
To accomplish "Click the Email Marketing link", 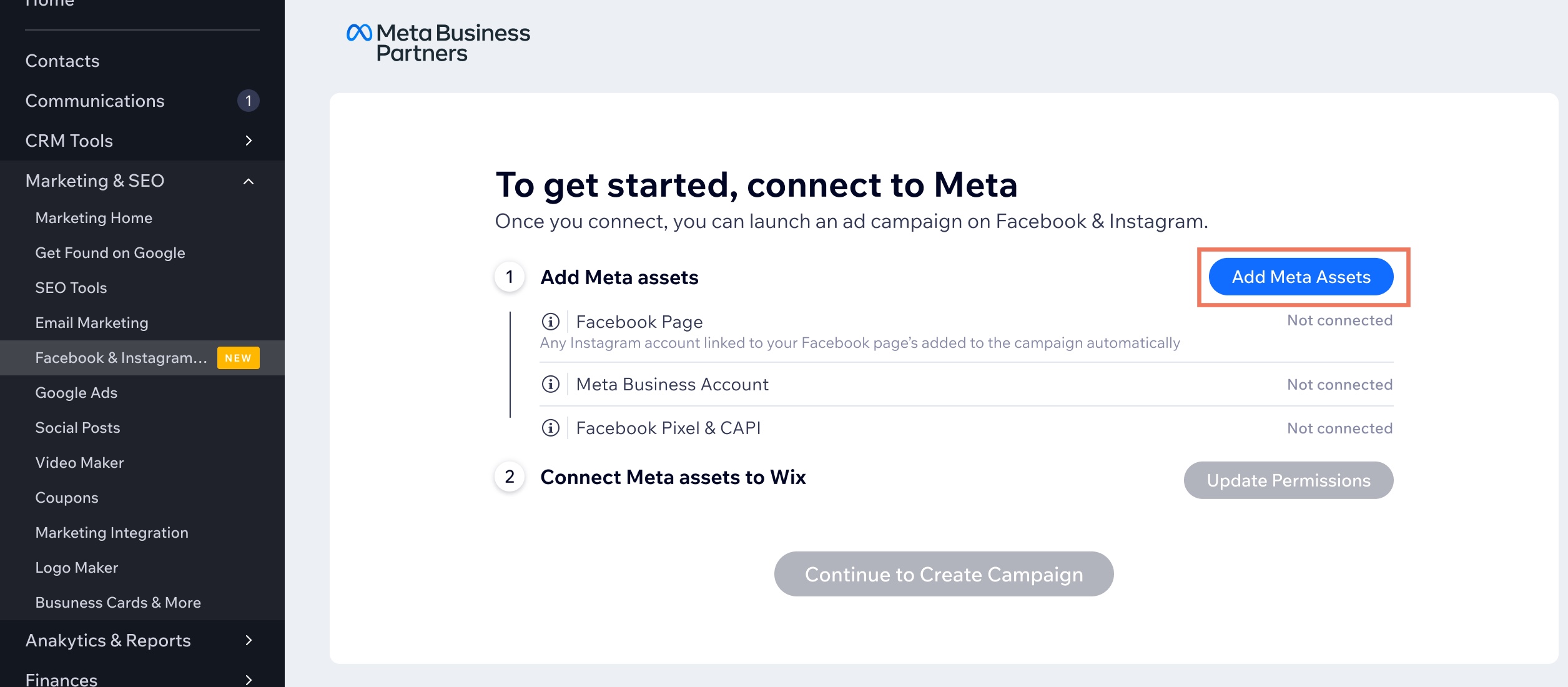I will click(91, 321).
